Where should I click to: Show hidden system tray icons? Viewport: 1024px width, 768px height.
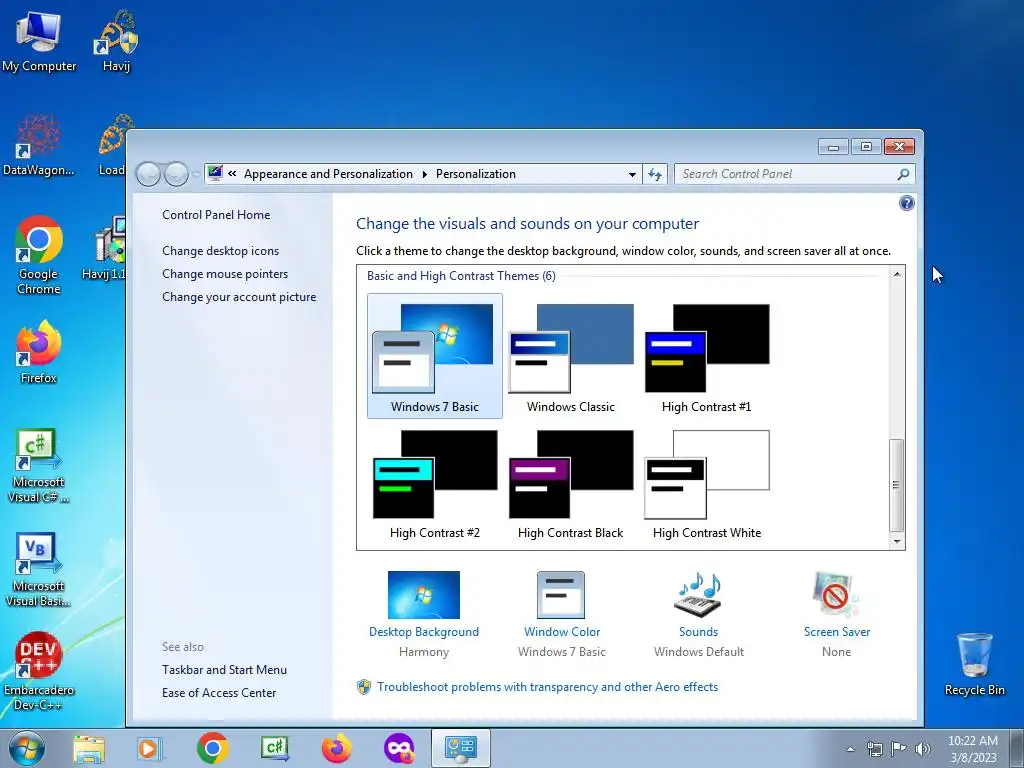tap(850, 749)
